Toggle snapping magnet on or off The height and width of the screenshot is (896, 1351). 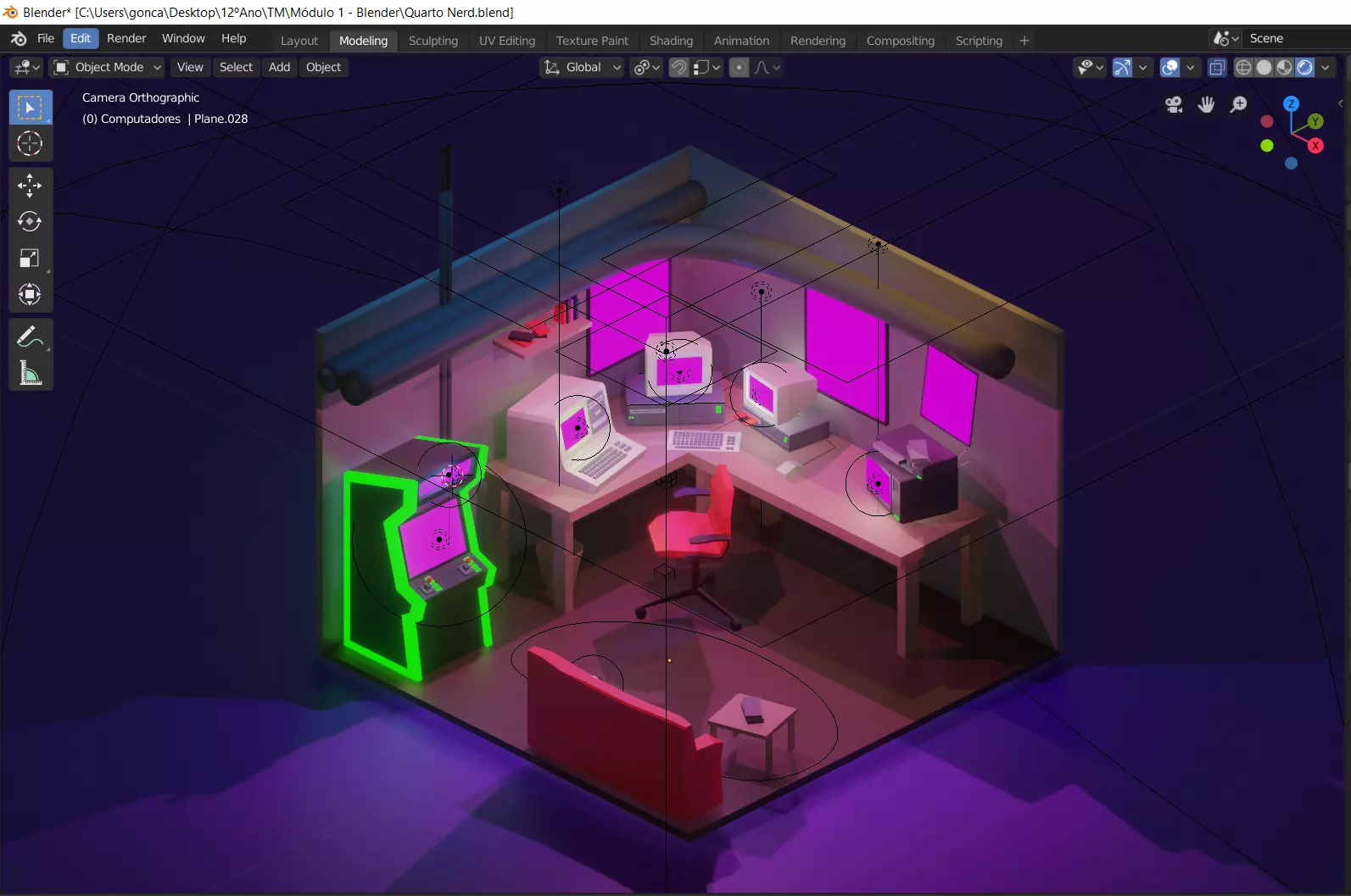point(678,68)
